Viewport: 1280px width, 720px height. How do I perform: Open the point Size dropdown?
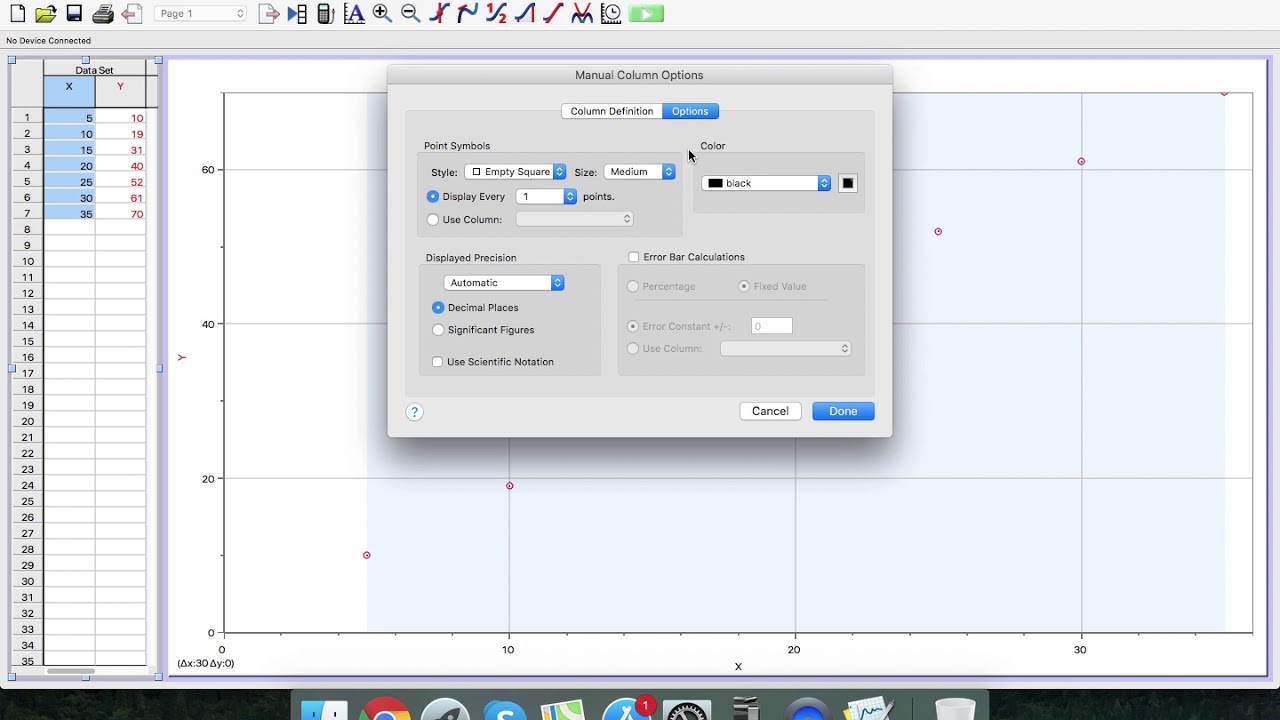pyautogui.click(x=640, y=172)
